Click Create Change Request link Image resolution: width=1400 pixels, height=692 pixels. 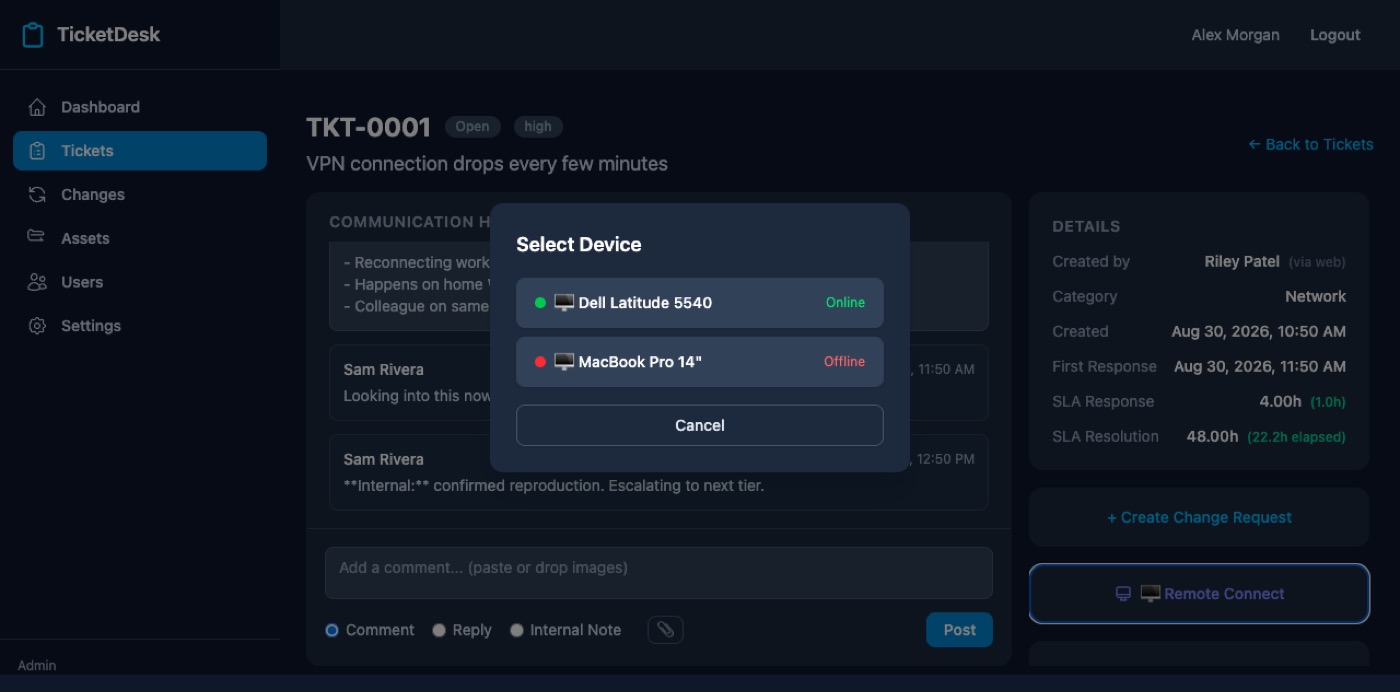[1199, 517]
